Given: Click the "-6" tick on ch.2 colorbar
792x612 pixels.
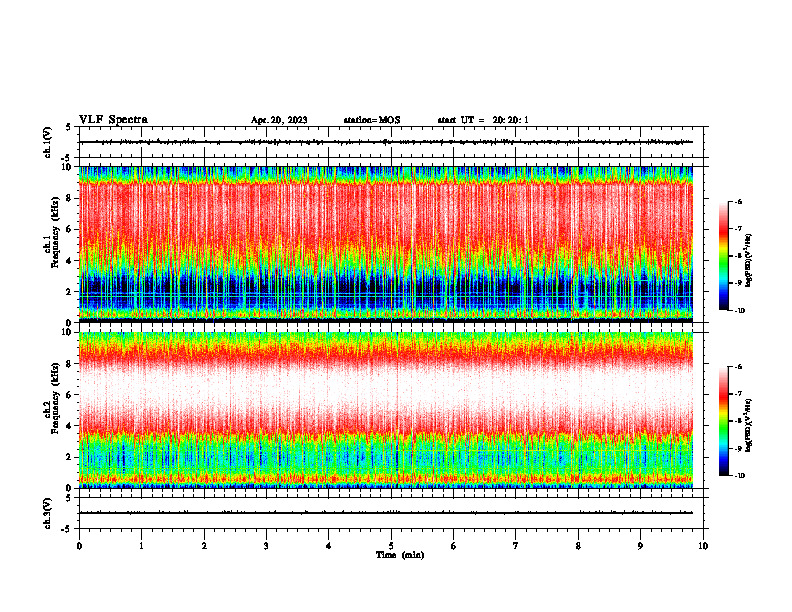Looking at the screenshot, I should (738, 367).
